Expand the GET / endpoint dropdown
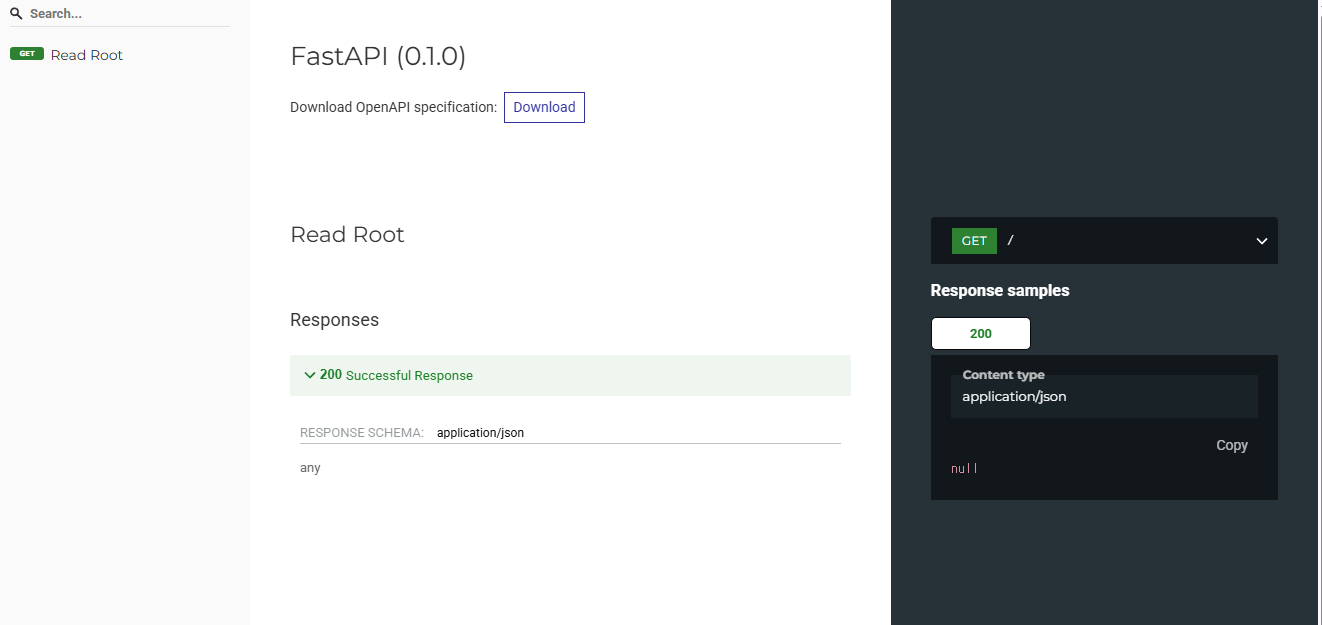The height and width of the screenshot is (625, 1322). (x=1104, y=241)
